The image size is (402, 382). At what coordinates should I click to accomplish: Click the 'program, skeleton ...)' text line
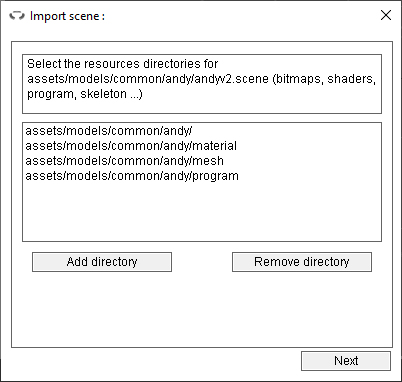[x=85, y=94]
